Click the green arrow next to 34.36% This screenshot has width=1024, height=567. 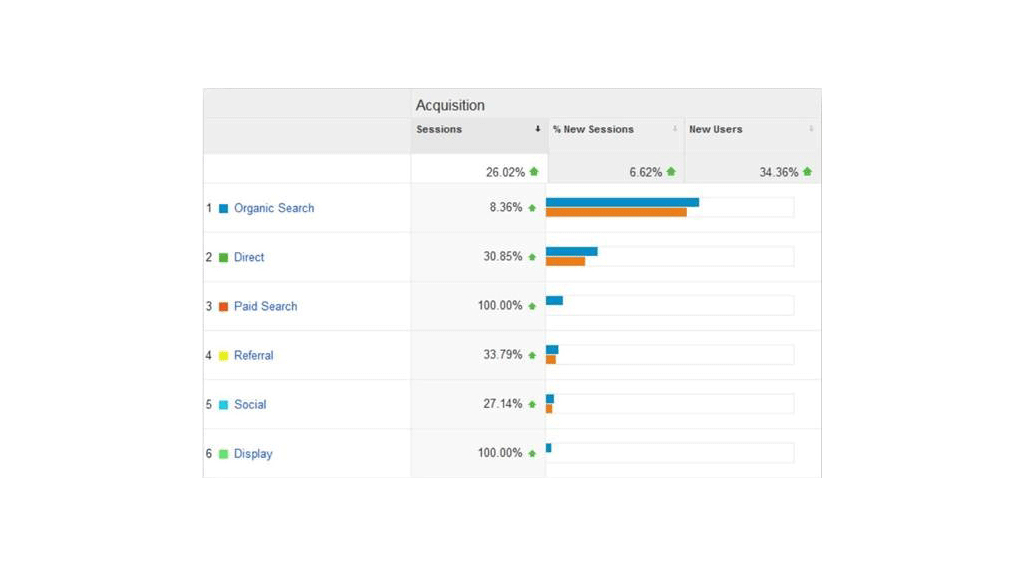(807, 172)
